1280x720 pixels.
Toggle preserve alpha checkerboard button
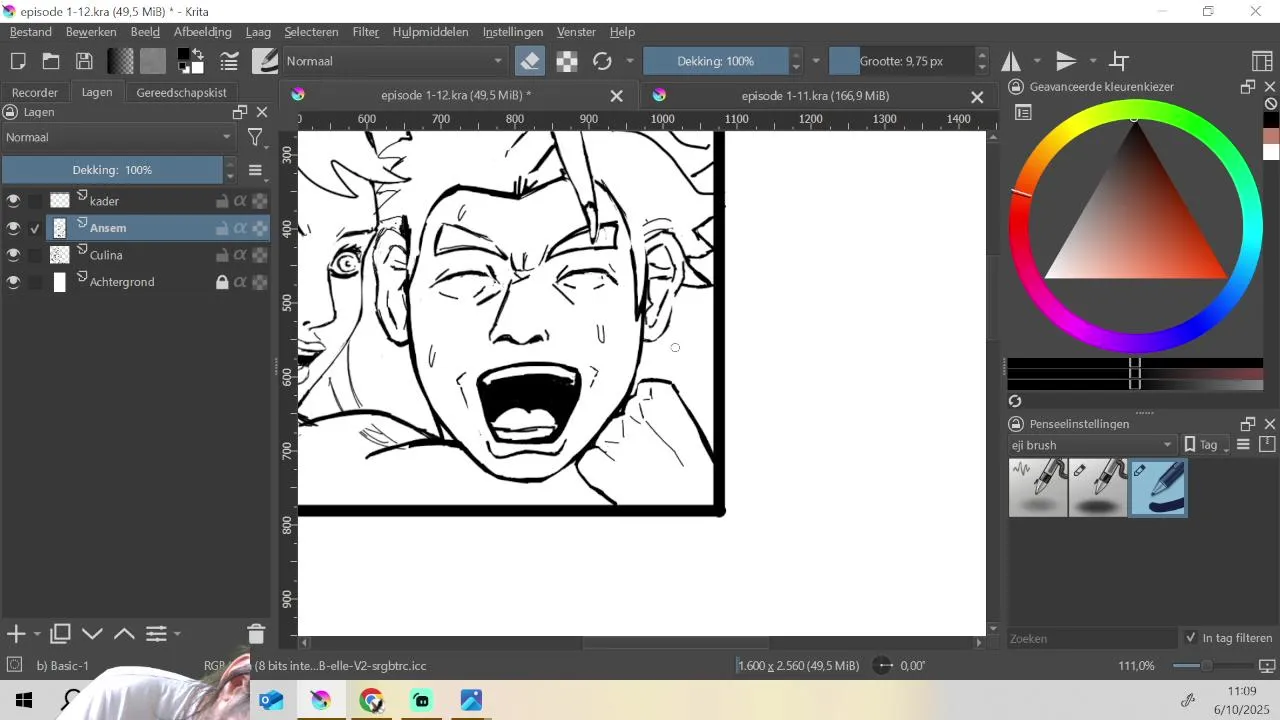pos(567,61)
